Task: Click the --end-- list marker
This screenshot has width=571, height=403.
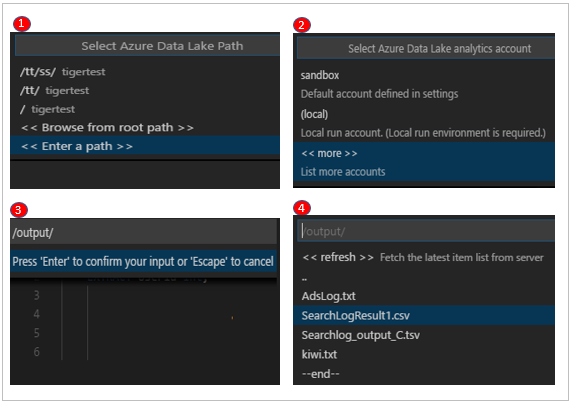Action: [x=320, y=374]
